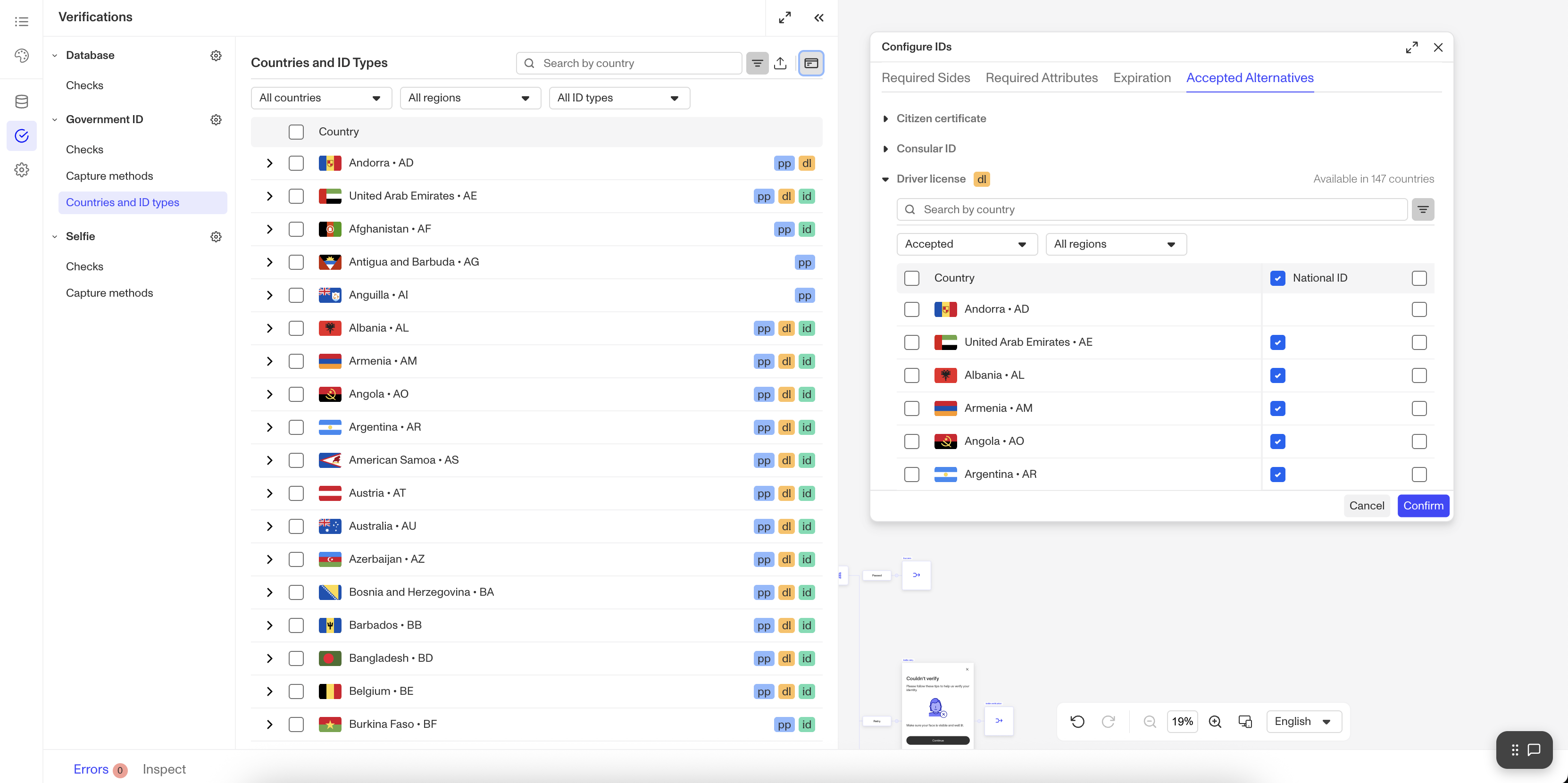
Task: Uncheck National ID for Albania
Action: pos(1277,375)
